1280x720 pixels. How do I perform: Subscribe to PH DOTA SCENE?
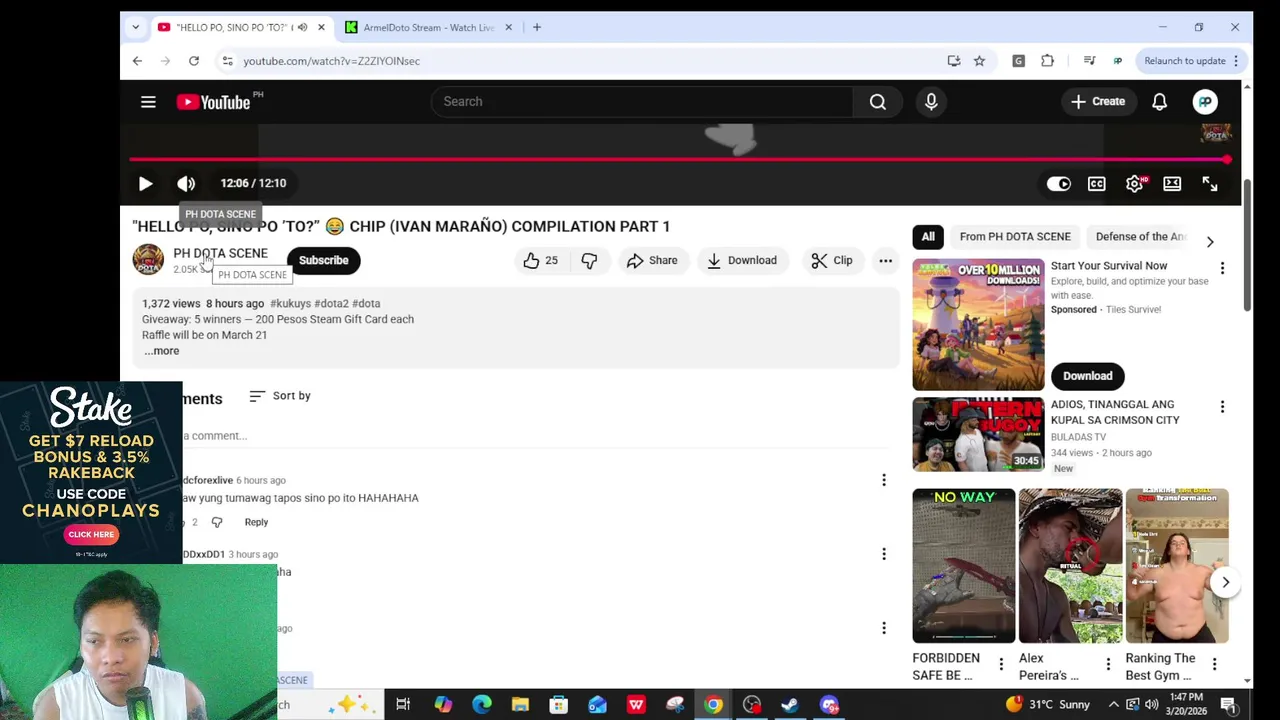pyautogui.click(x=323, y=260)
